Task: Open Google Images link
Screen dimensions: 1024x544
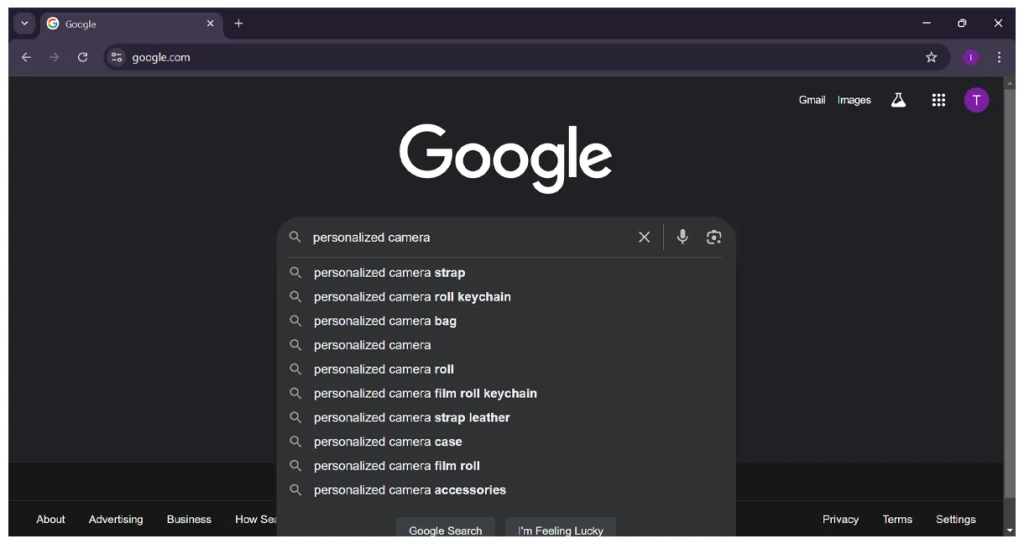Action: tap(854, 100)
